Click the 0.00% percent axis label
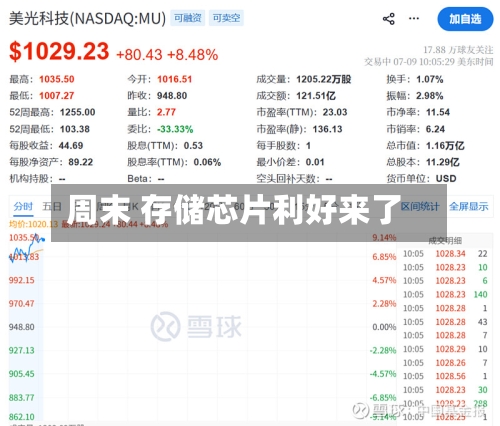This screenshot has width=500, height=426. coord(384,327)
